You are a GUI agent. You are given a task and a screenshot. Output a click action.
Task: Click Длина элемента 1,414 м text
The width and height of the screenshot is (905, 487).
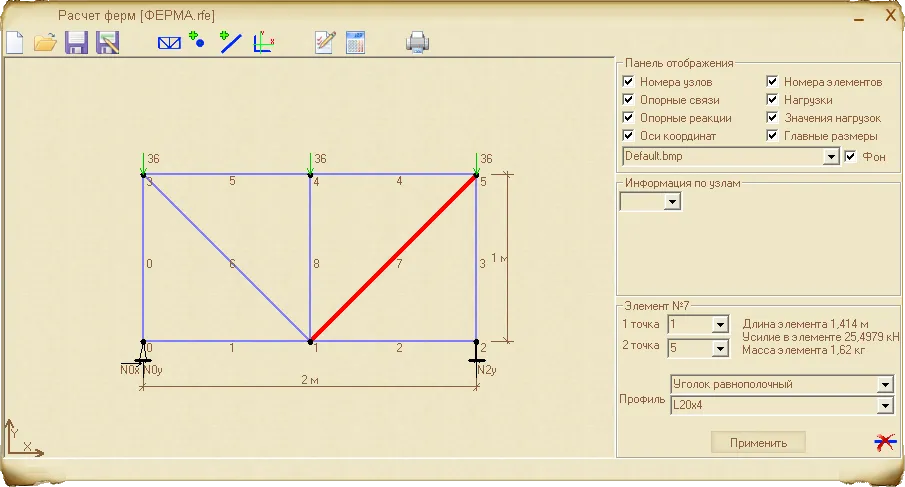805,324
